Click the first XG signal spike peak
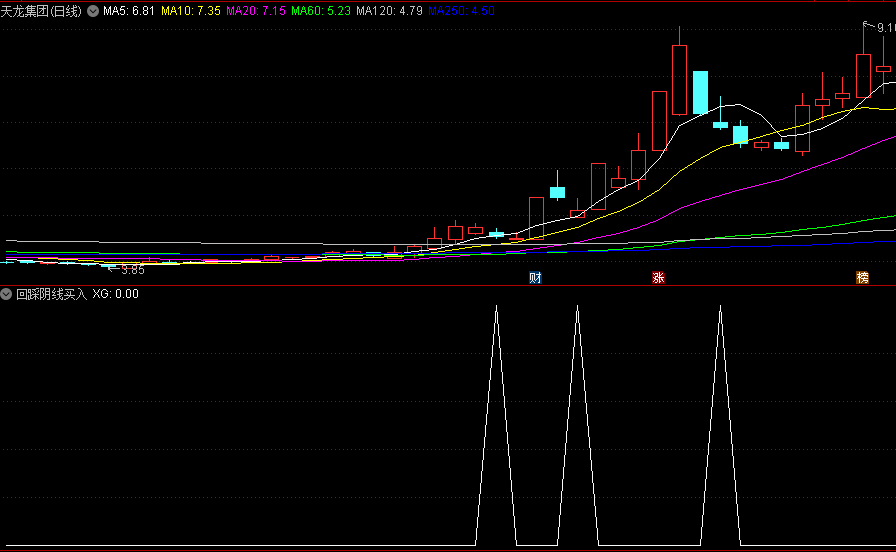Viewport: 896px width, 552px height. click(497, 307)
